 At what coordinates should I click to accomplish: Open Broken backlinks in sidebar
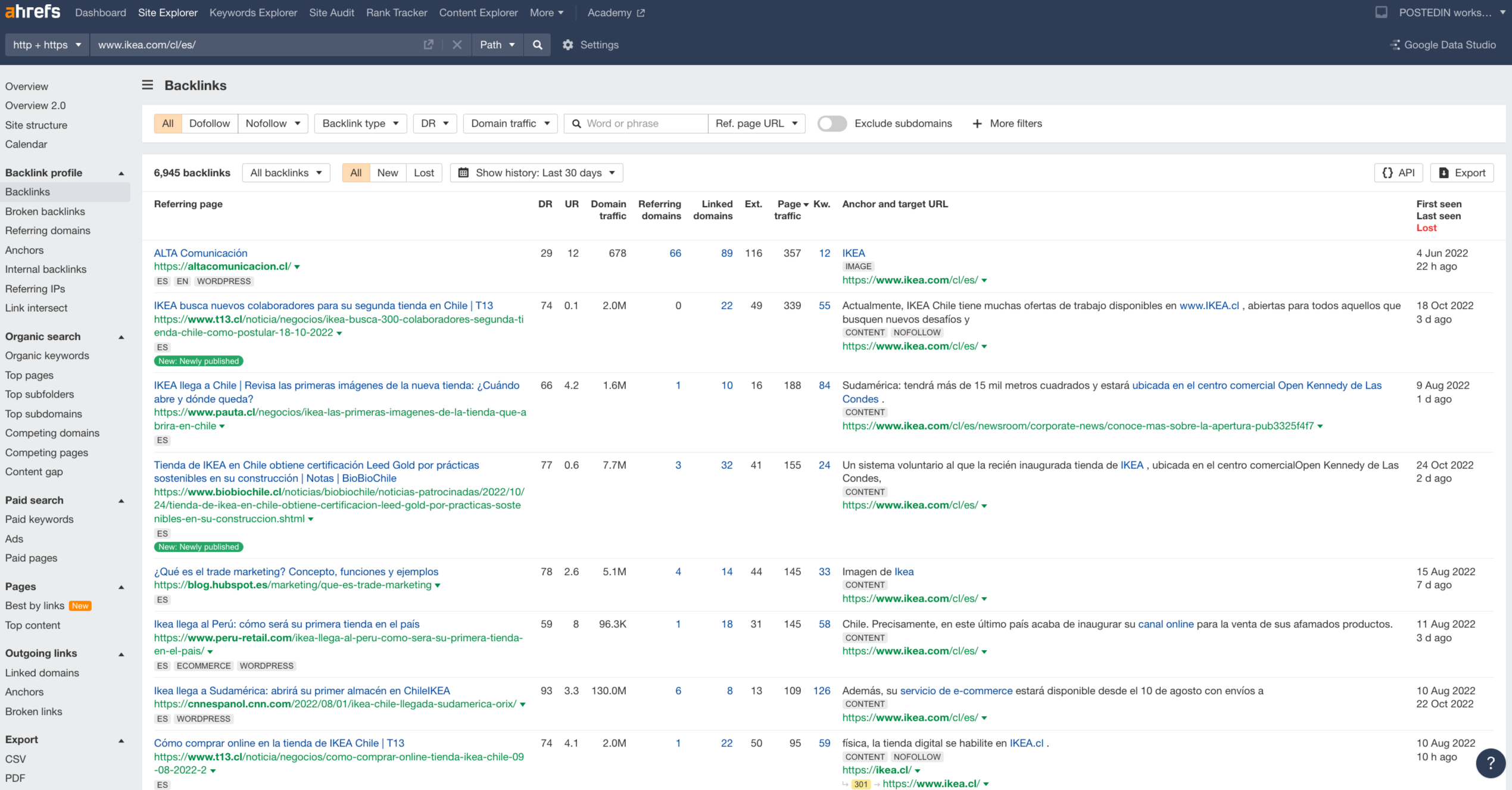[45, 211]
